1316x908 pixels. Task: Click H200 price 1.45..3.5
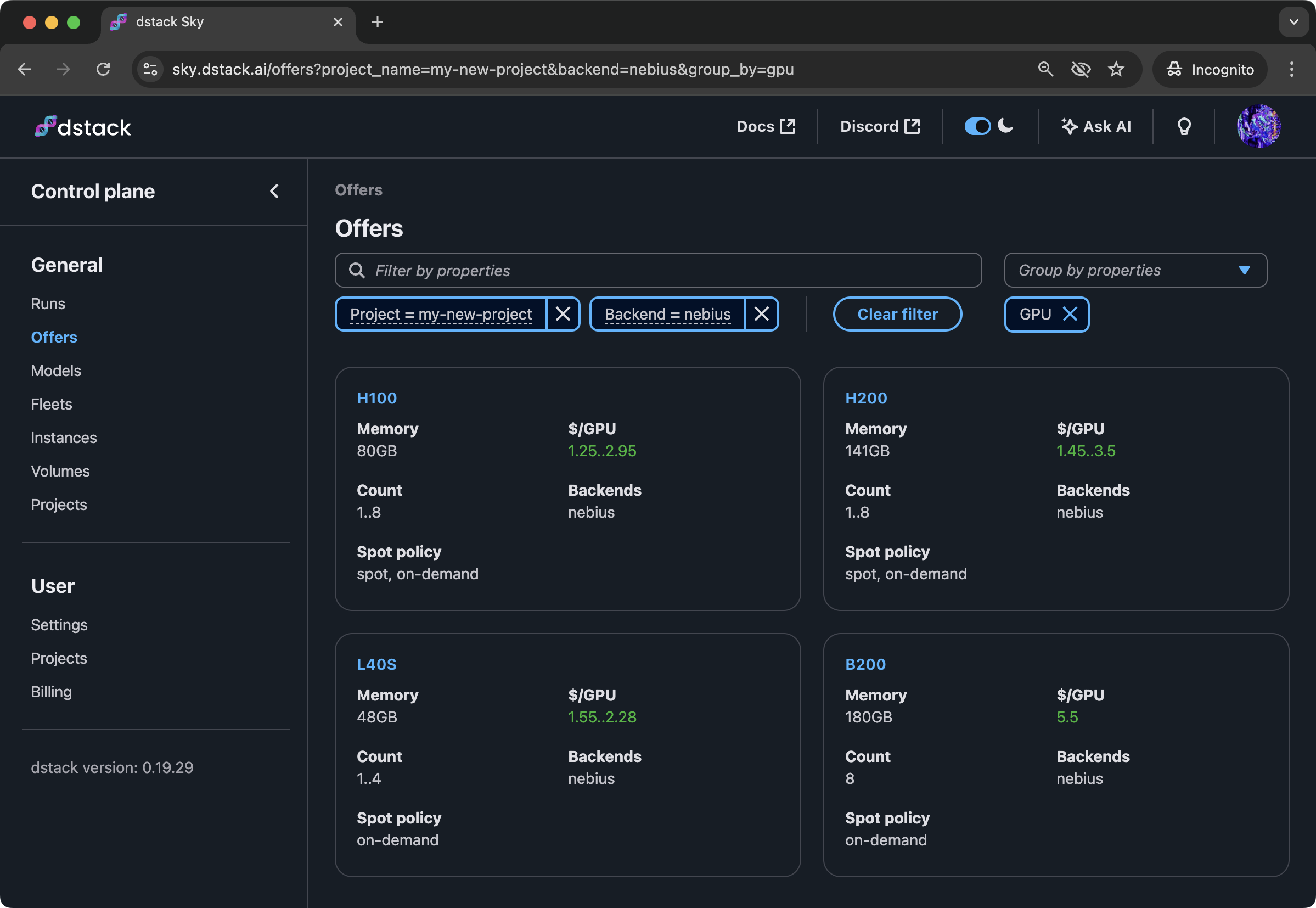[1086, 451]
